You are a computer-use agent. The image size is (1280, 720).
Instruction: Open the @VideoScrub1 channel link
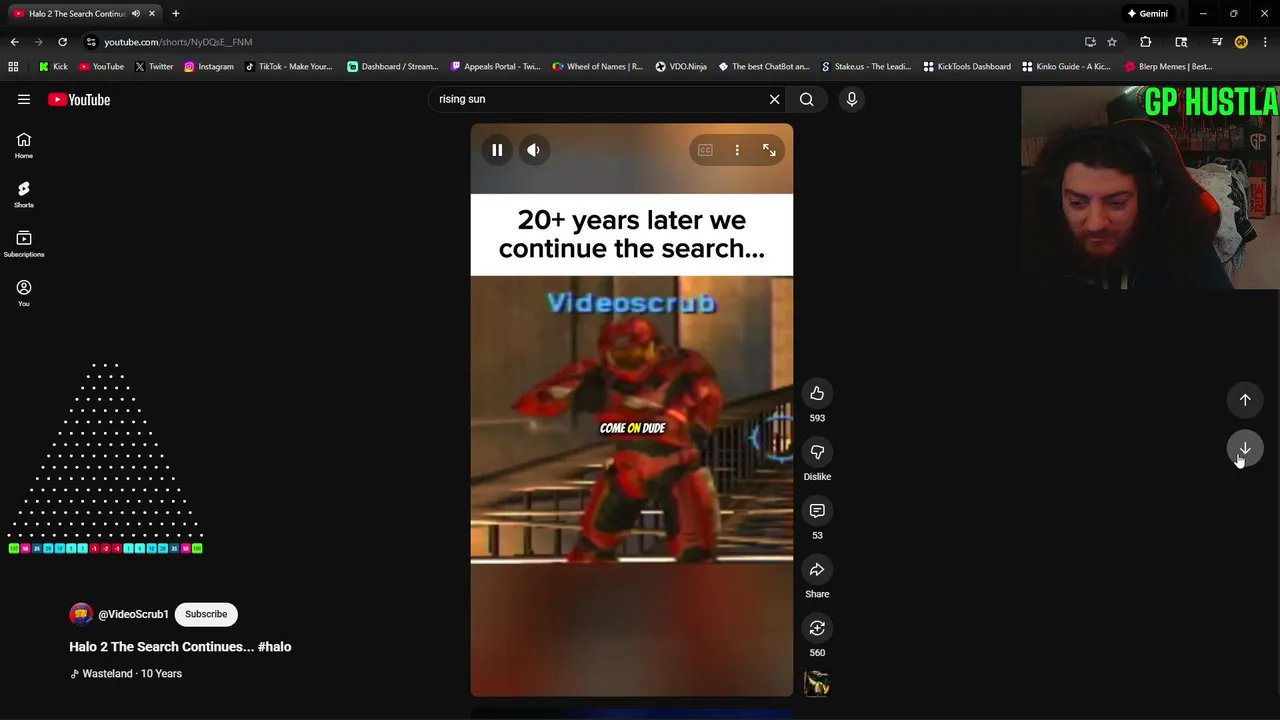pos(133,615)
